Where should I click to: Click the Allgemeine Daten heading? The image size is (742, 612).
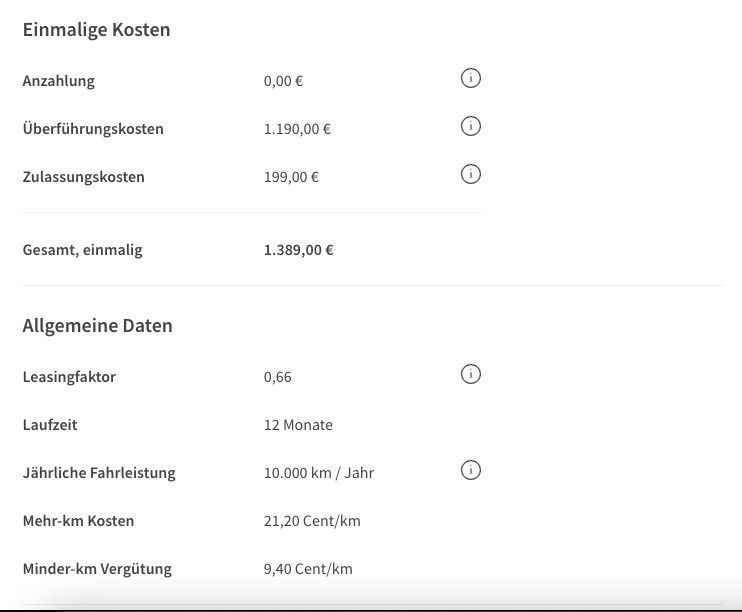(97, 326)
